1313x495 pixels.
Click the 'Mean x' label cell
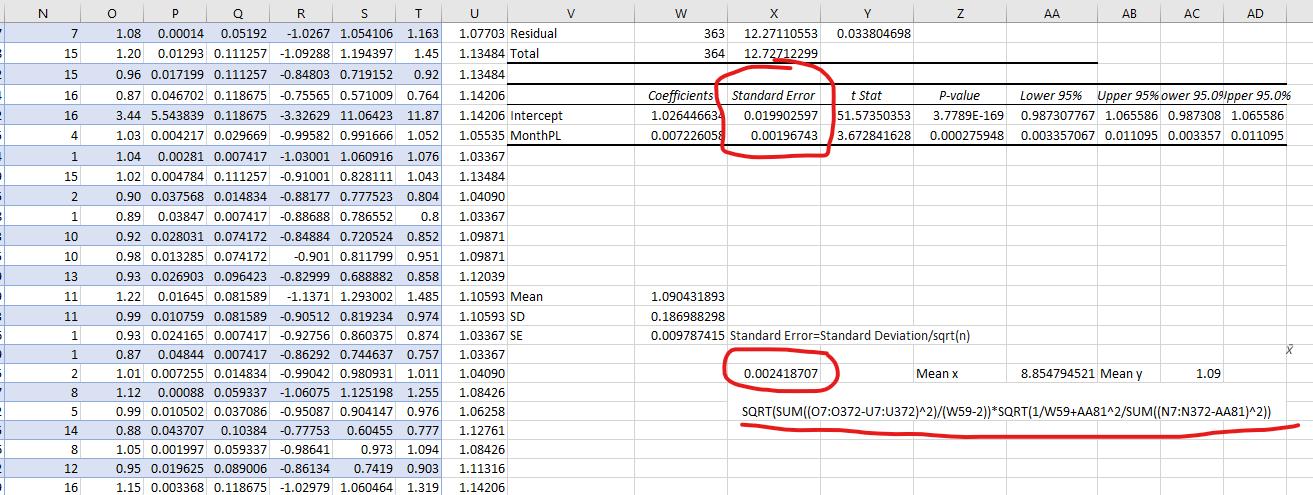pyautogui.click(x=960, y=373)
